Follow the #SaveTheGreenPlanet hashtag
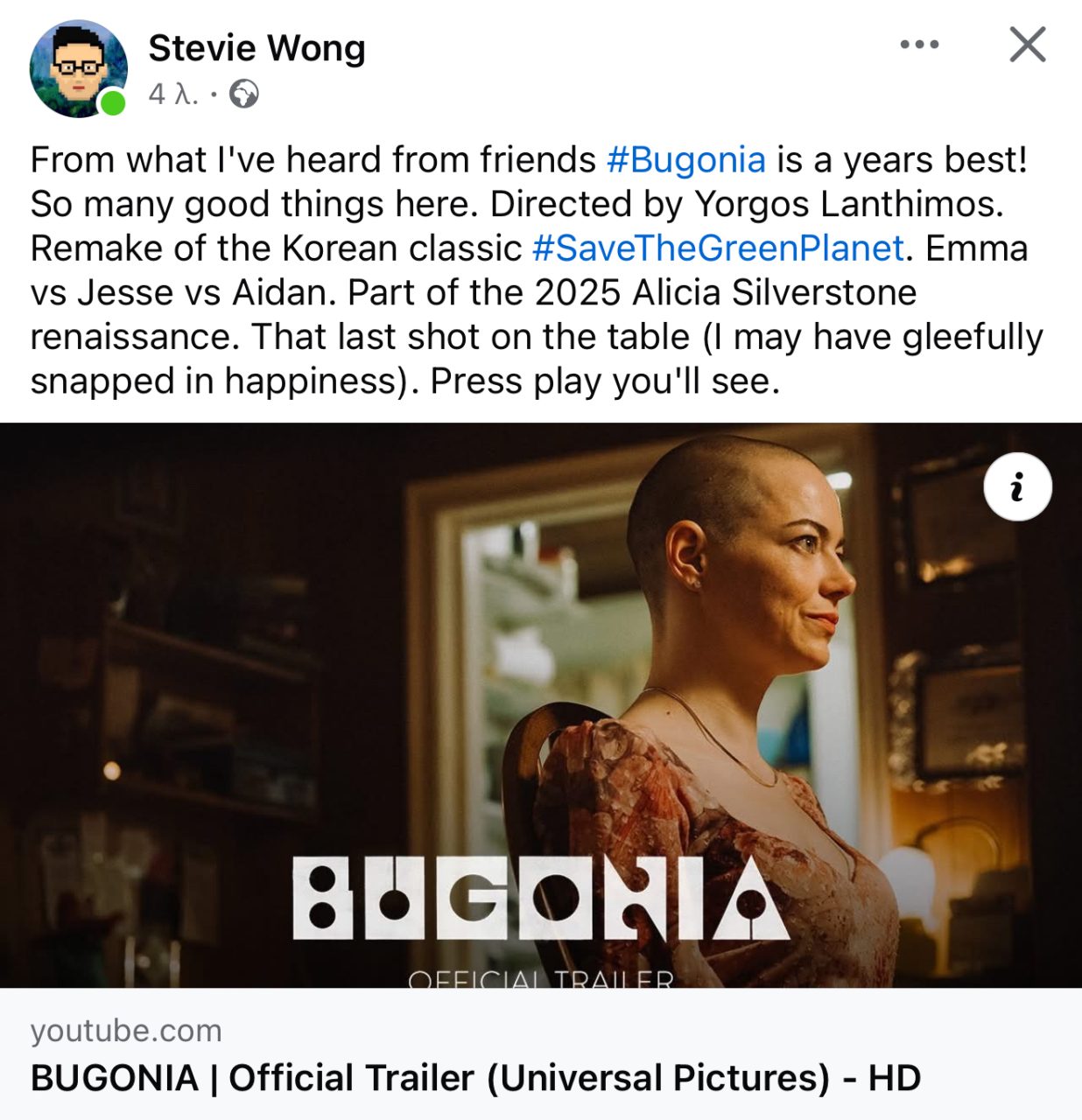 718,248
